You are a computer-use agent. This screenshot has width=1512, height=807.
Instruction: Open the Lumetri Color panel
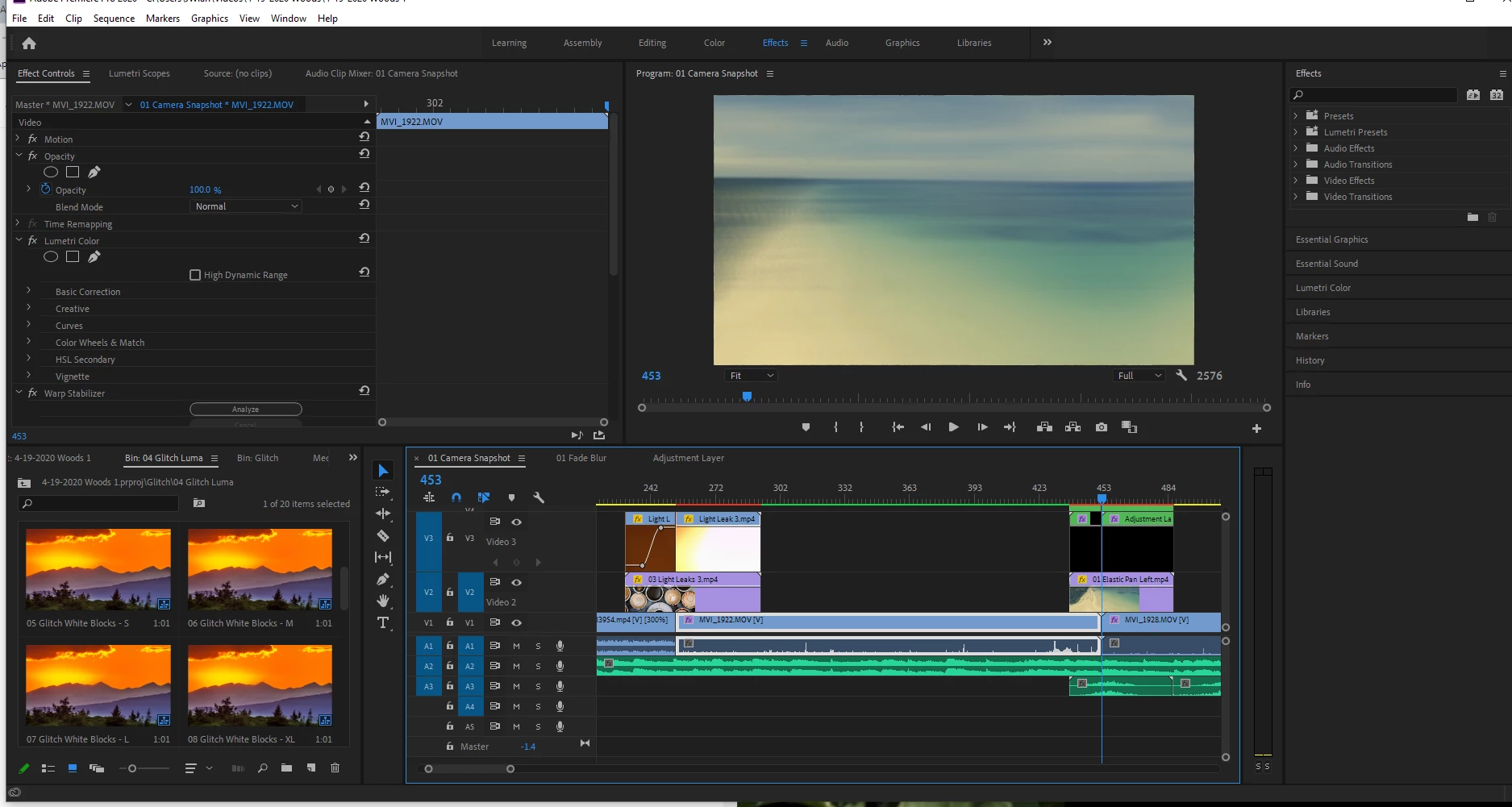(x=1323, y=288)
